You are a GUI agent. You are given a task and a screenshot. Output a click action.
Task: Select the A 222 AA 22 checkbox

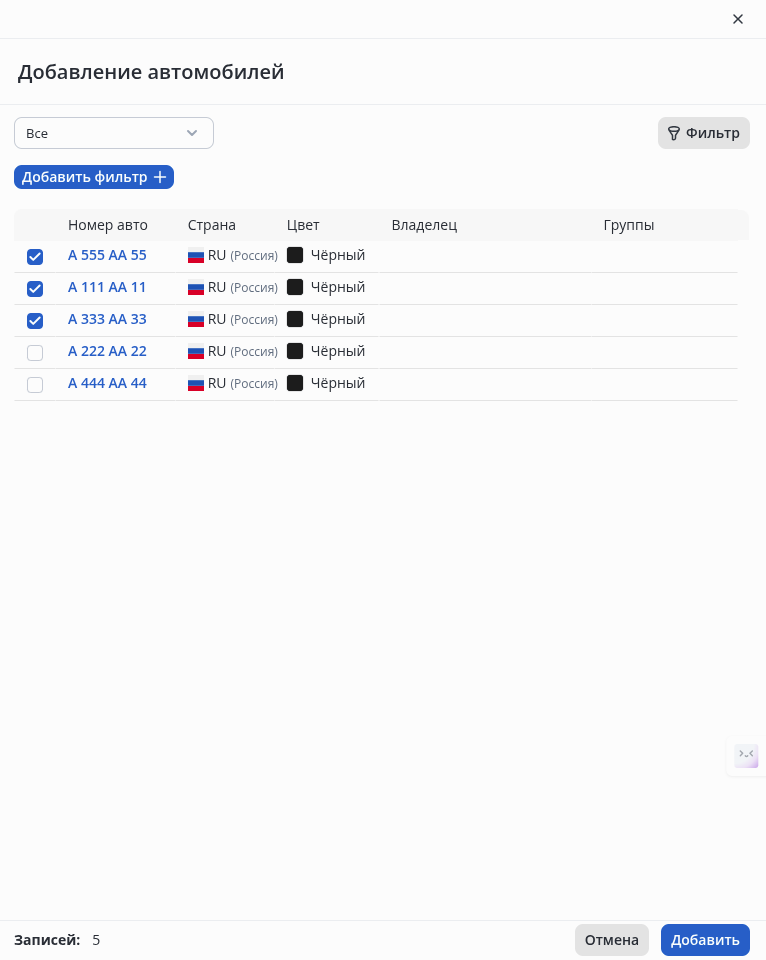pyautogui.click(x=35, y=352)
